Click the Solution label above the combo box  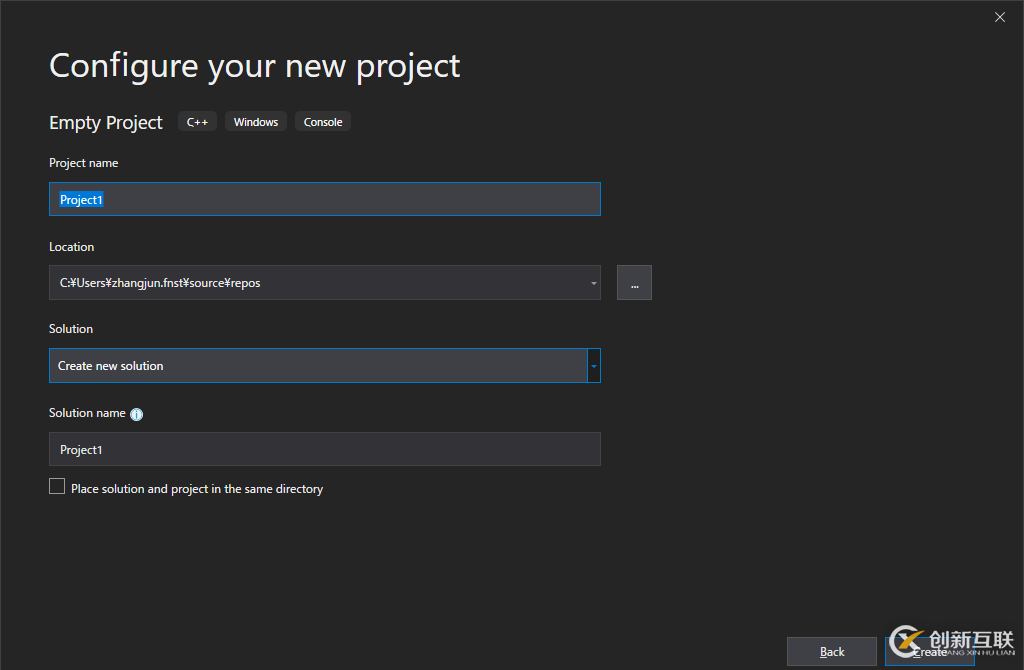click(x=71, y=329)
